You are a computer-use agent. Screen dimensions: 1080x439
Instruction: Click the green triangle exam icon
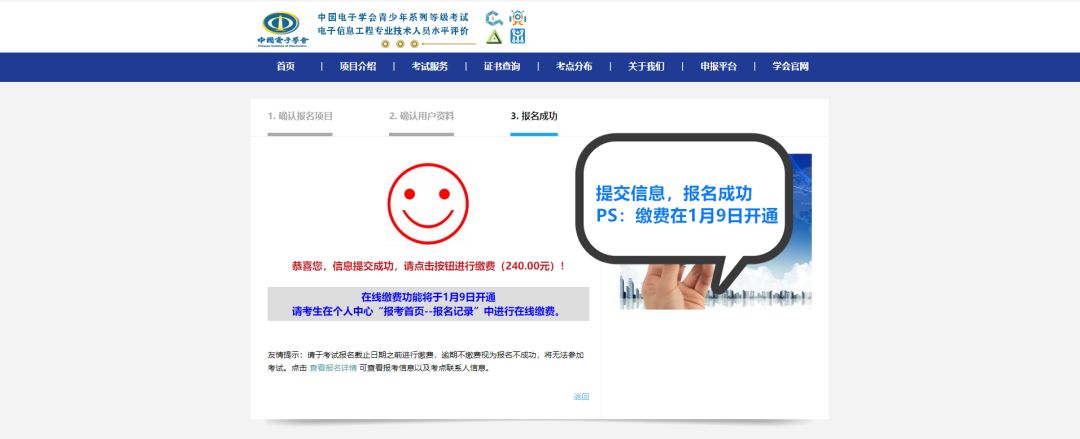point(493,37)
